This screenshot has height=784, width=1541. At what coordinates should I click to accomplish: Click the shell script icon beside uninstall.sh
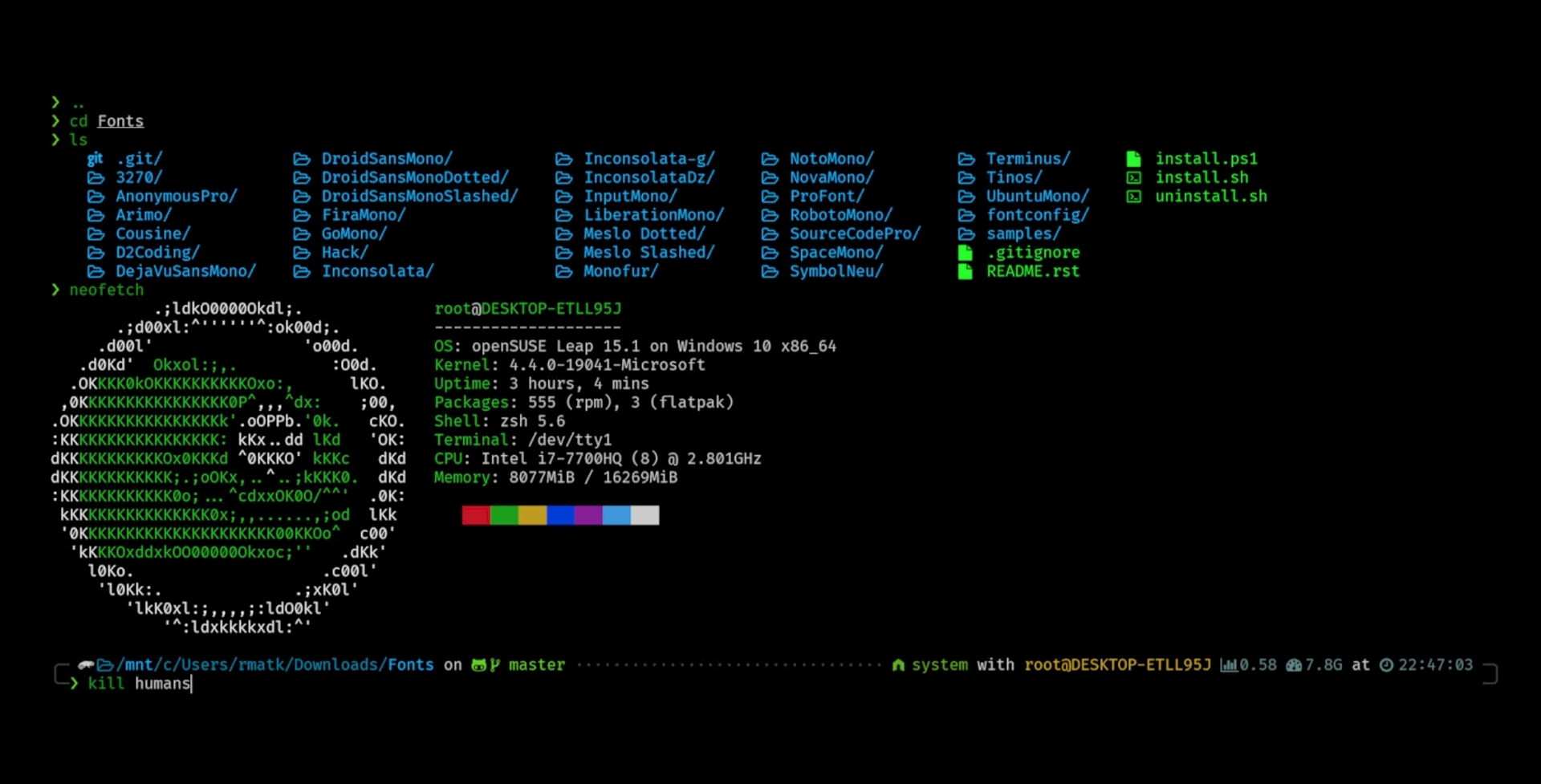1133,196
